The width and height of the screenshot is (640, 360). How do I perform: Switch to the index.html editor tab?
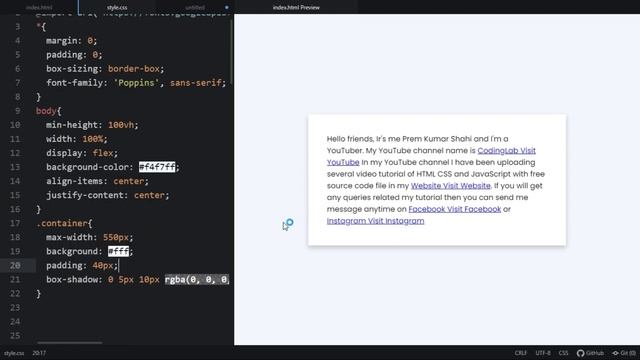[39, 7]
